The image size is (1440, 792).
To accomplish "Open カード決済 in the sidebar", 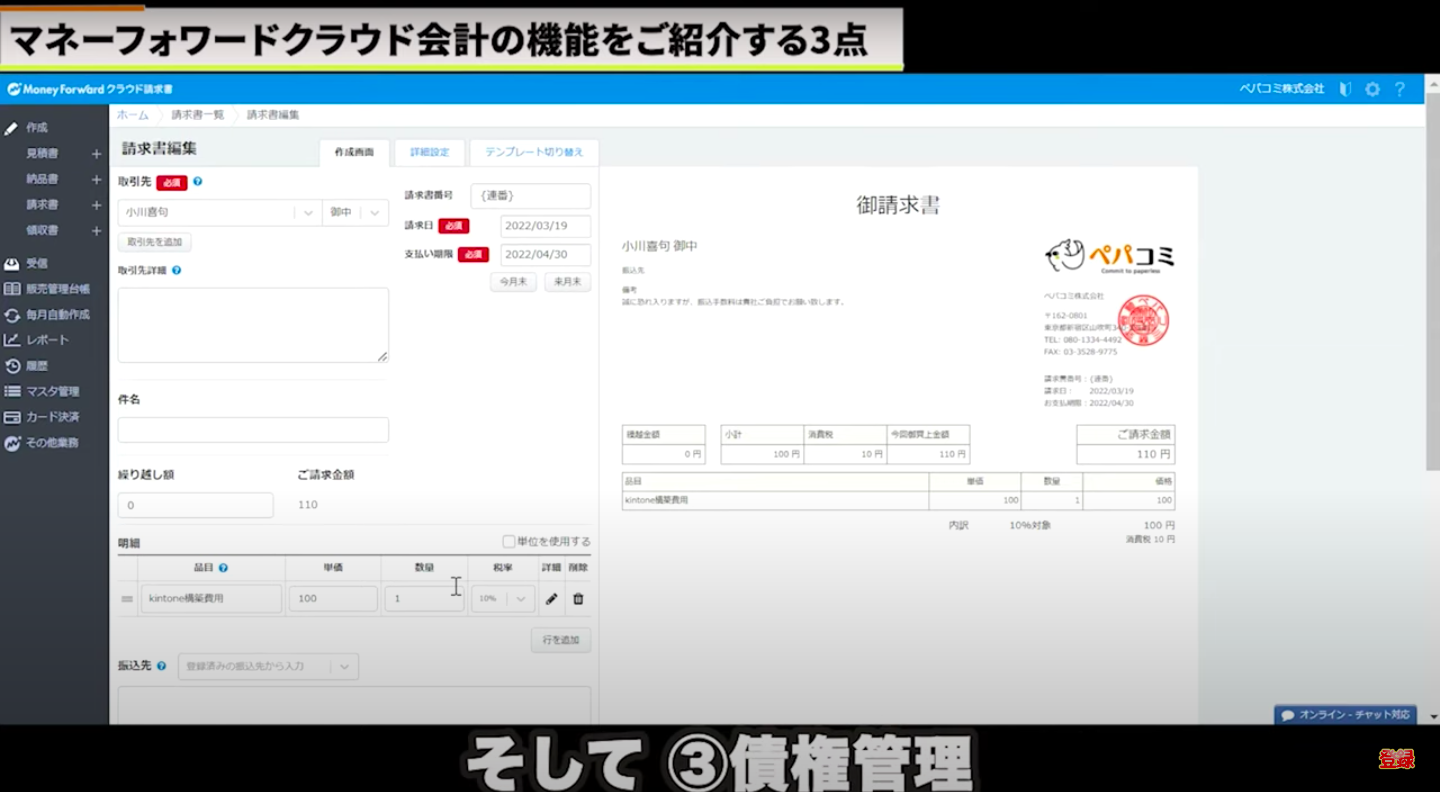I will point(52,417).
